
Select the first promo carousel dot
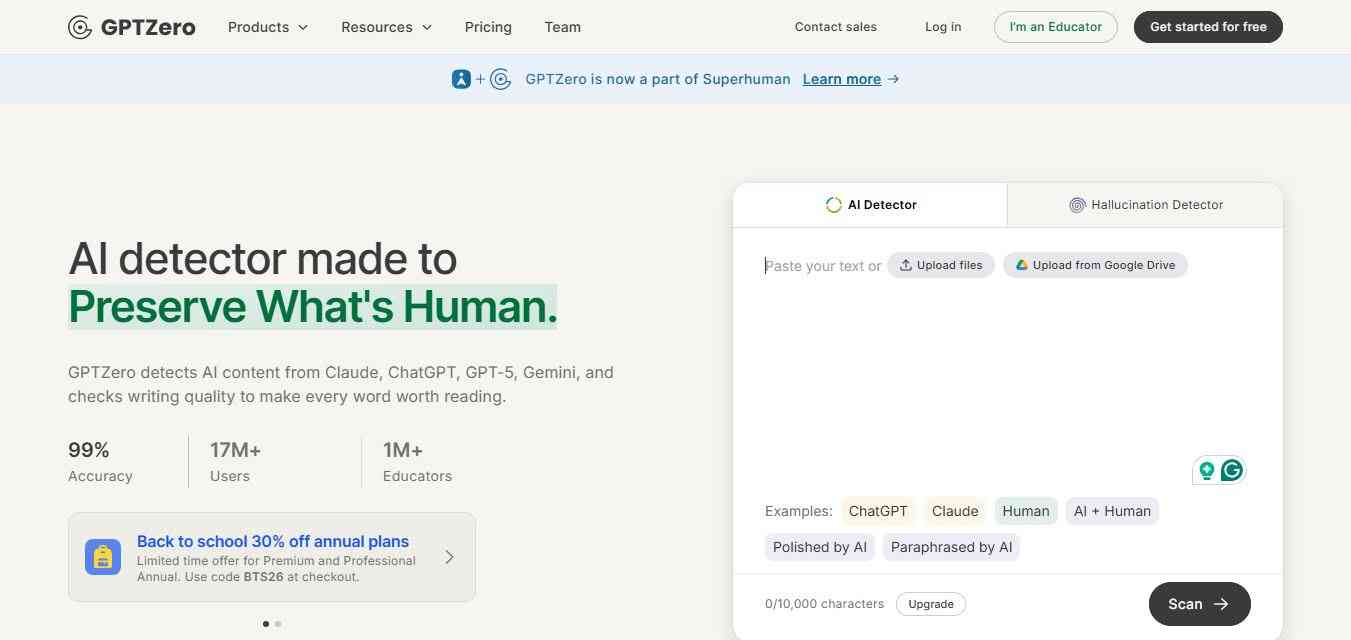[x=265, y=624]
